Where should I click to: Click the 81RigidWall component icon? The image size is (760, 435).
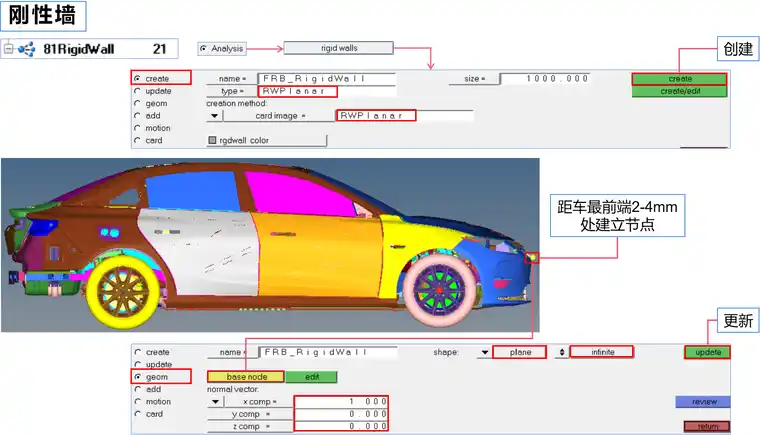(x=27, y=48)
